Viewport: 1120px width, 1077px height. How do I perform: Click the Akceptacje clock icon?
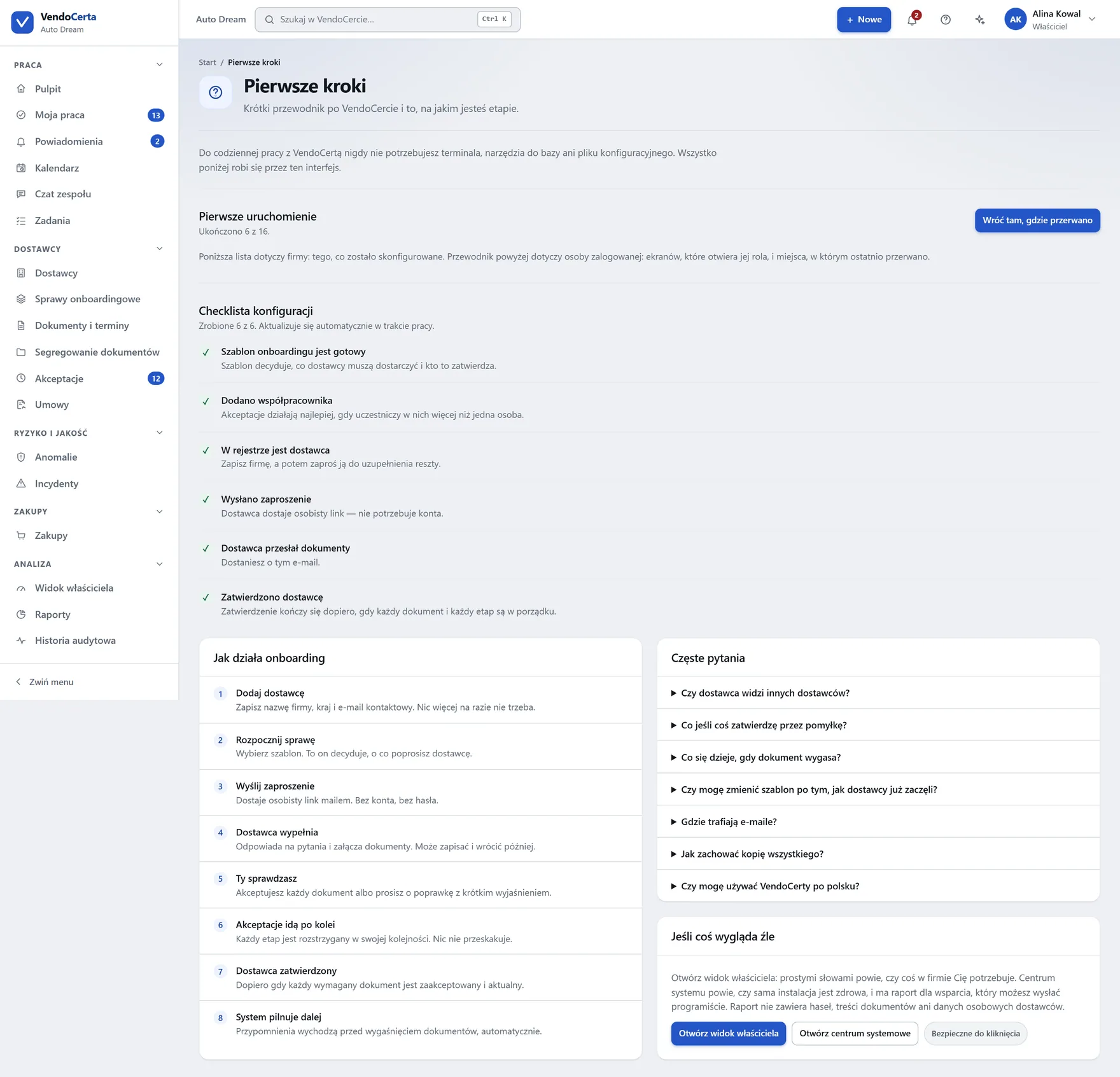[x=21, y=379]
